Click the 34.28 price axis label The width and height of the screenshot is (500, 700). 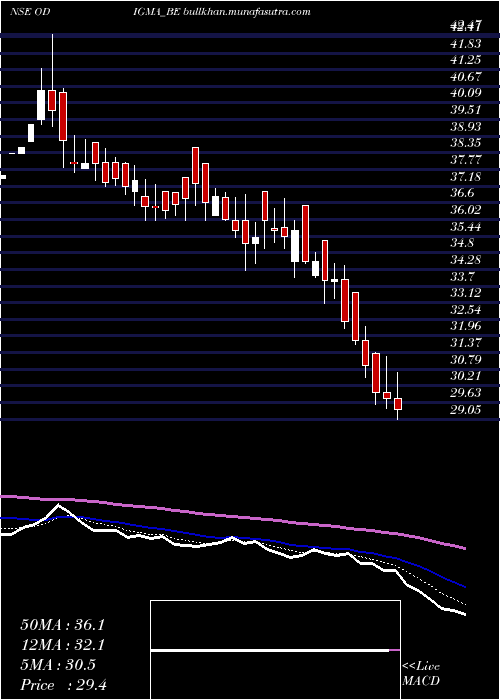pos(465,260)
